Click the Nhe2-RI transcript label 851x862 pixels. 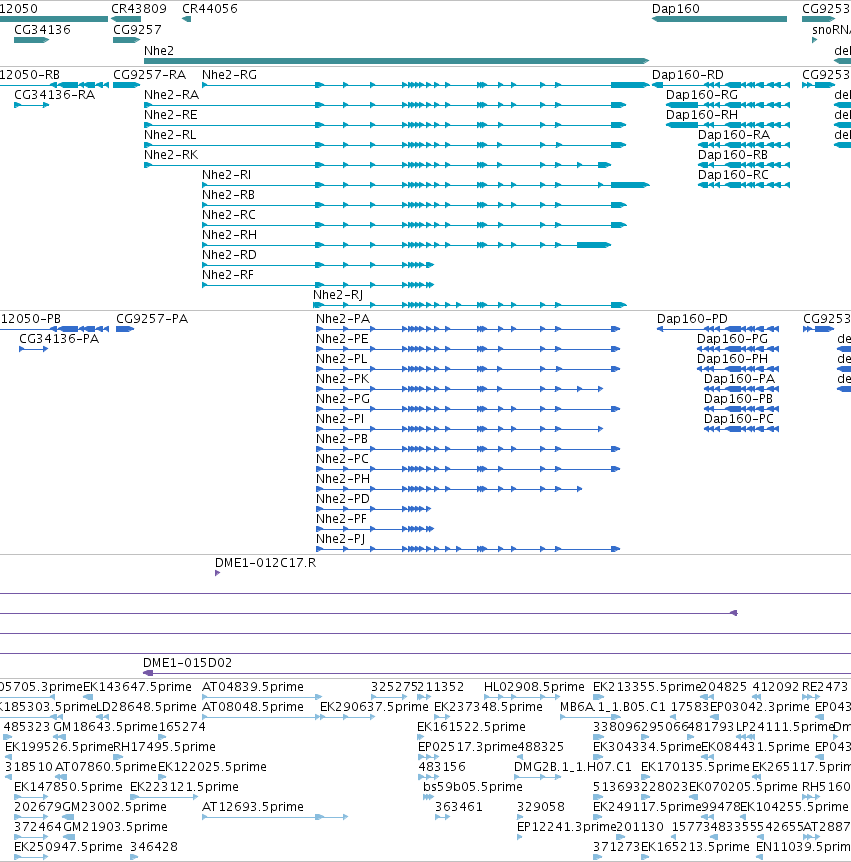point(226,175)
